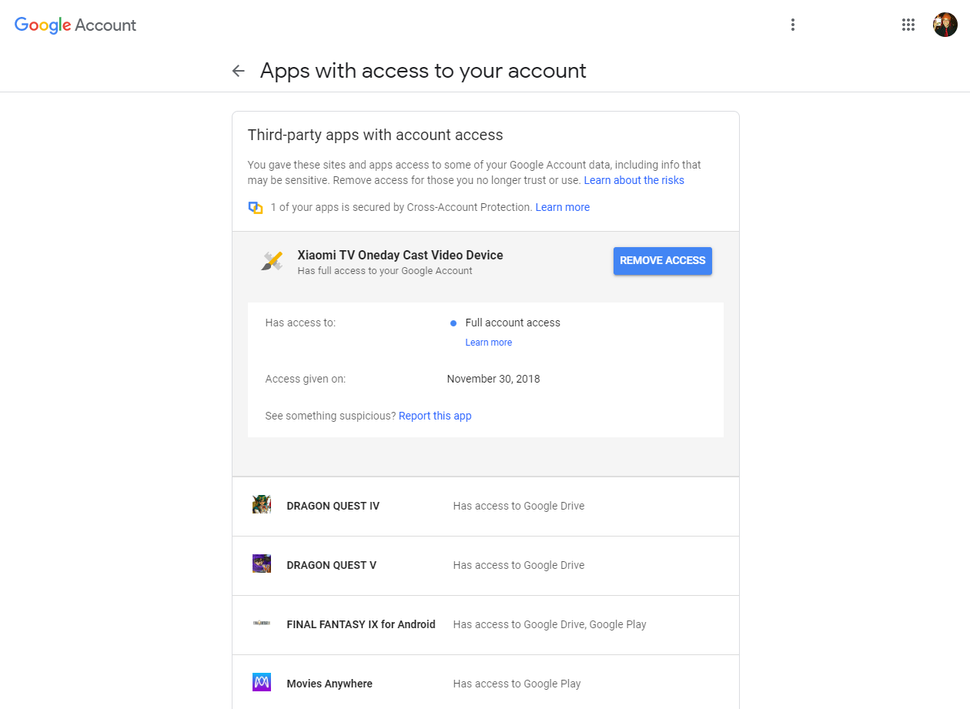Go back using the back arrow

pyautogui.click(x=238, y=70)
